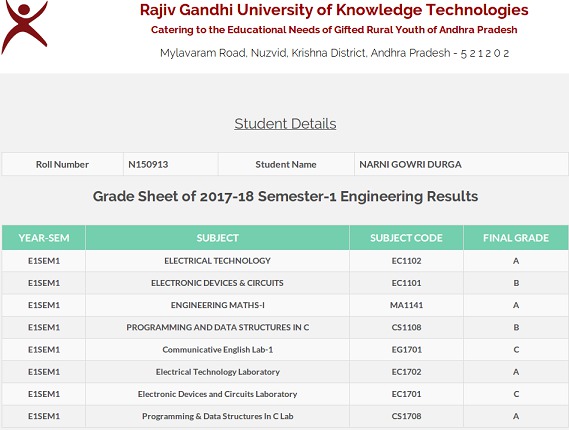The height and width of the screenshot is (430, 569).
Task: Click PROGRAMMING AND DATA STRUCTURES IN C
Action: pos(218,327)
